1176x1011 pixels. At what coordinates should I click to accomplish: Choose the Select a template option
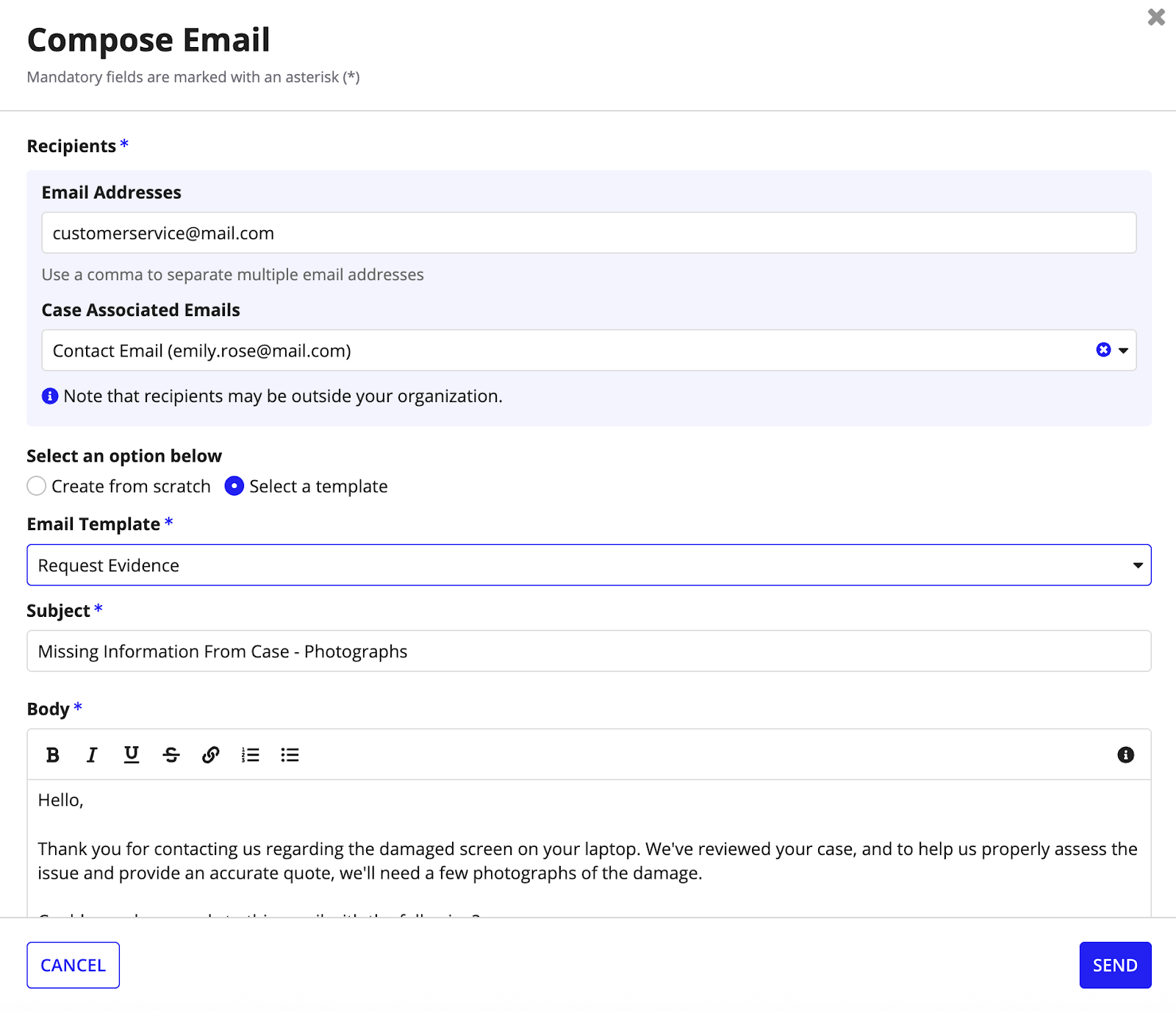[x=234, y=486]
